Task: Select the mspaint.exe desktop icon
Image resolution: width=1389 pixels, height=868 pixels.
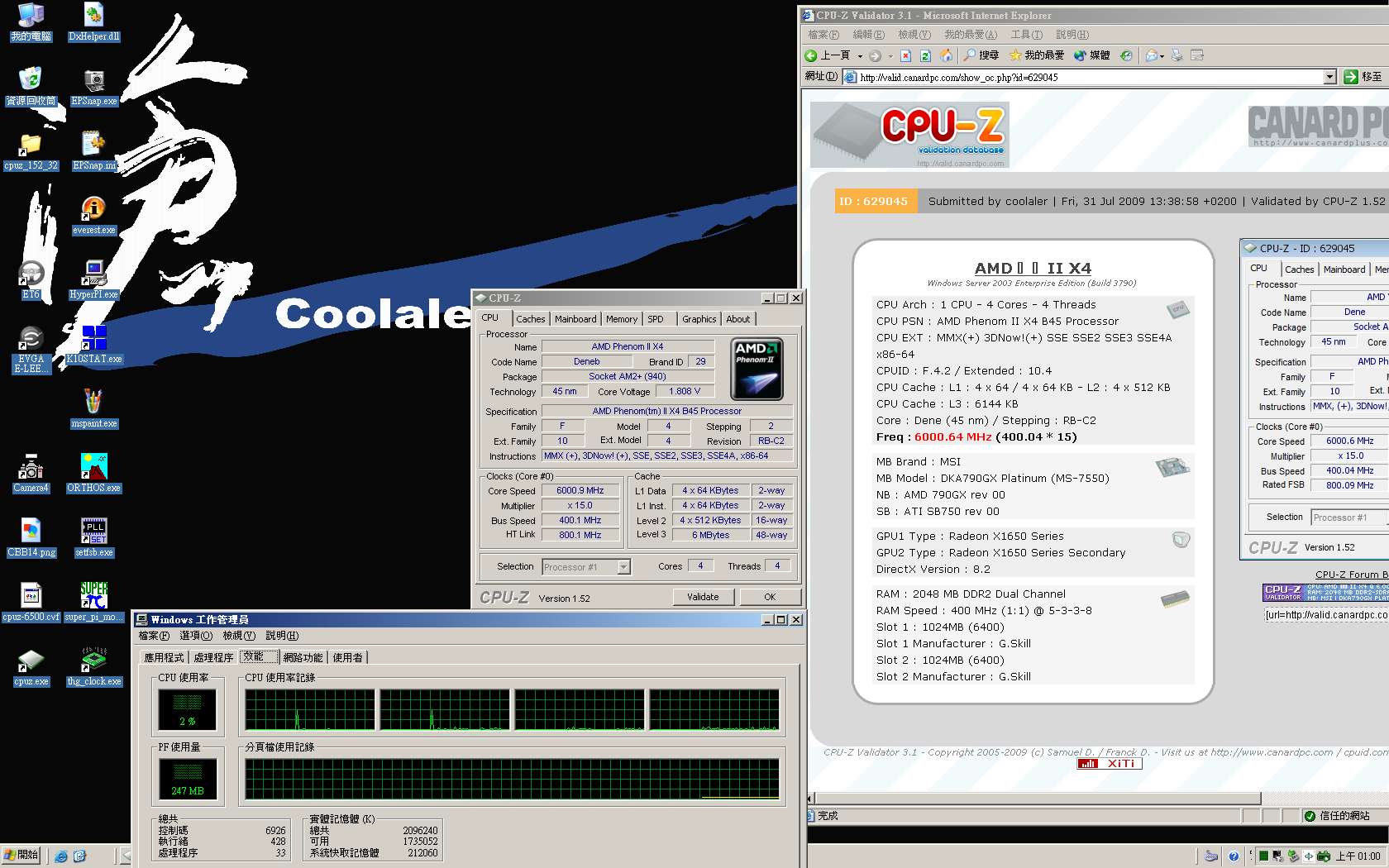Action: click(93, 409)
